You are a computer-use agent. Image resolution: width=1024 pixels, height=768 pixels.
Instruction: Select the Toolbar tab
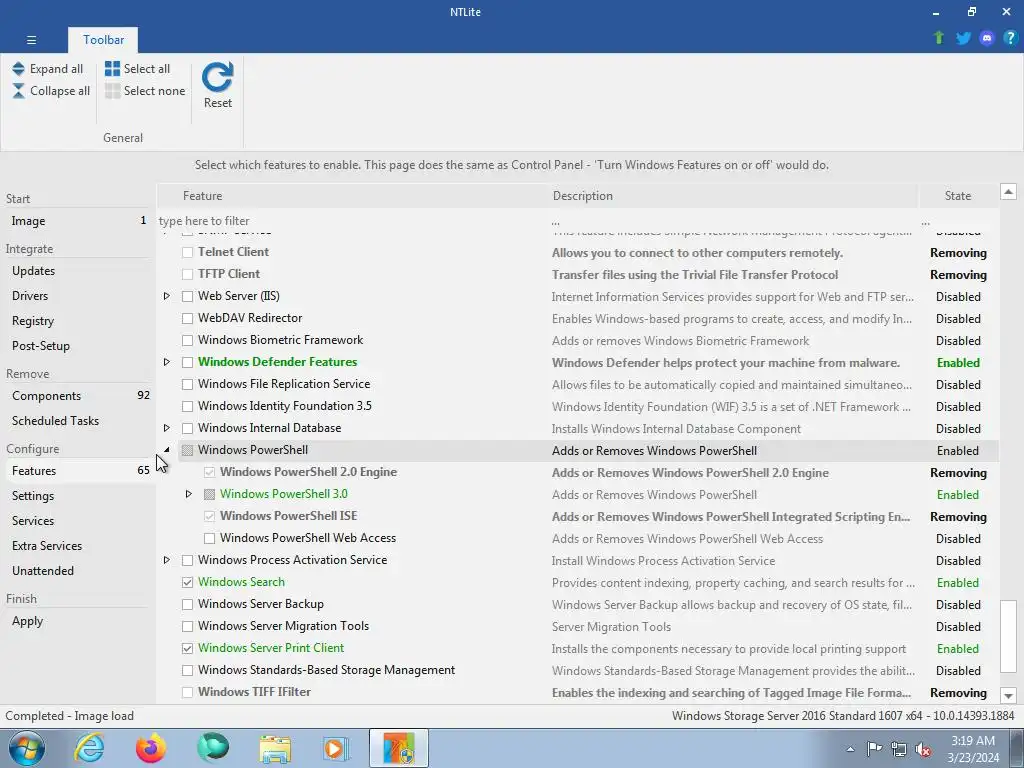[x=103, y=40]
